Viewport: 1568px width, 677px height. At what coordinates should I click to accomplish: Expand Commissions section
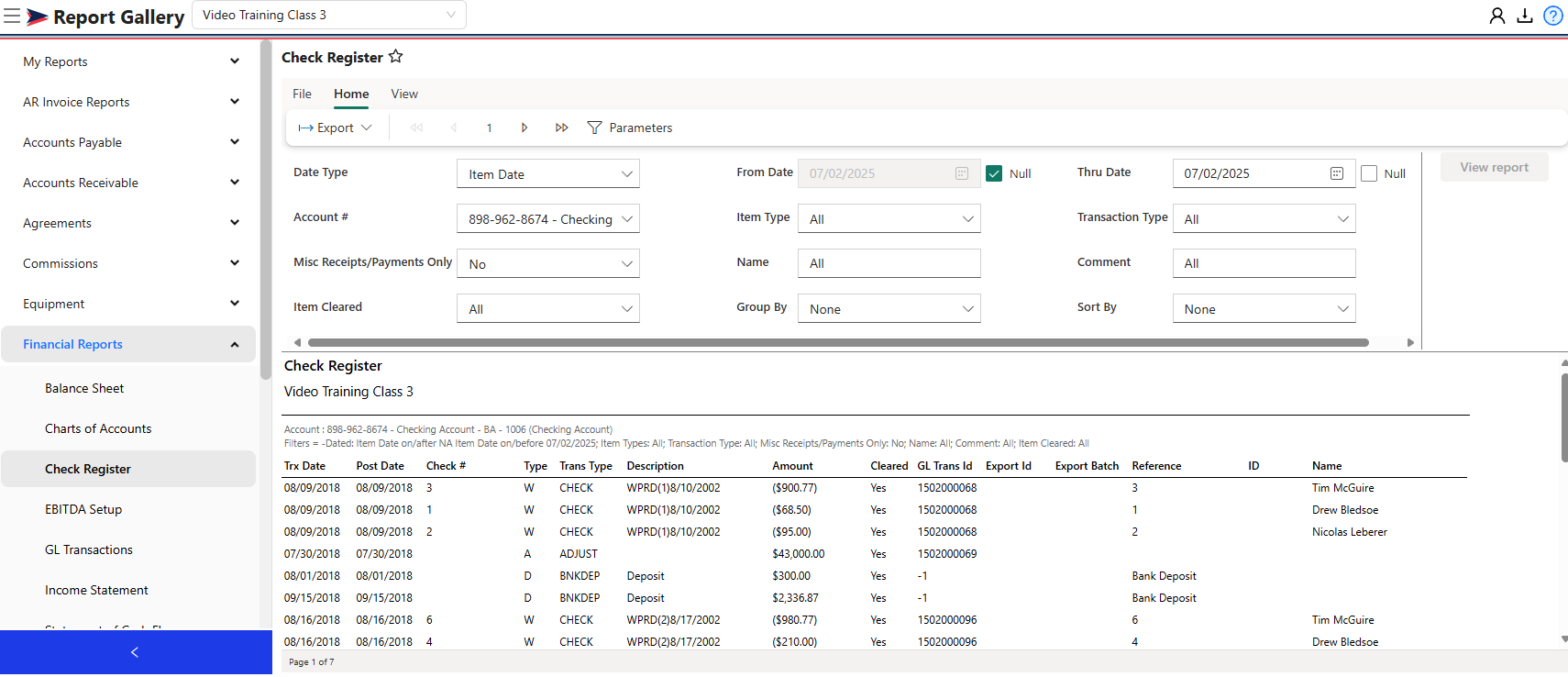[x=128, y=263]
